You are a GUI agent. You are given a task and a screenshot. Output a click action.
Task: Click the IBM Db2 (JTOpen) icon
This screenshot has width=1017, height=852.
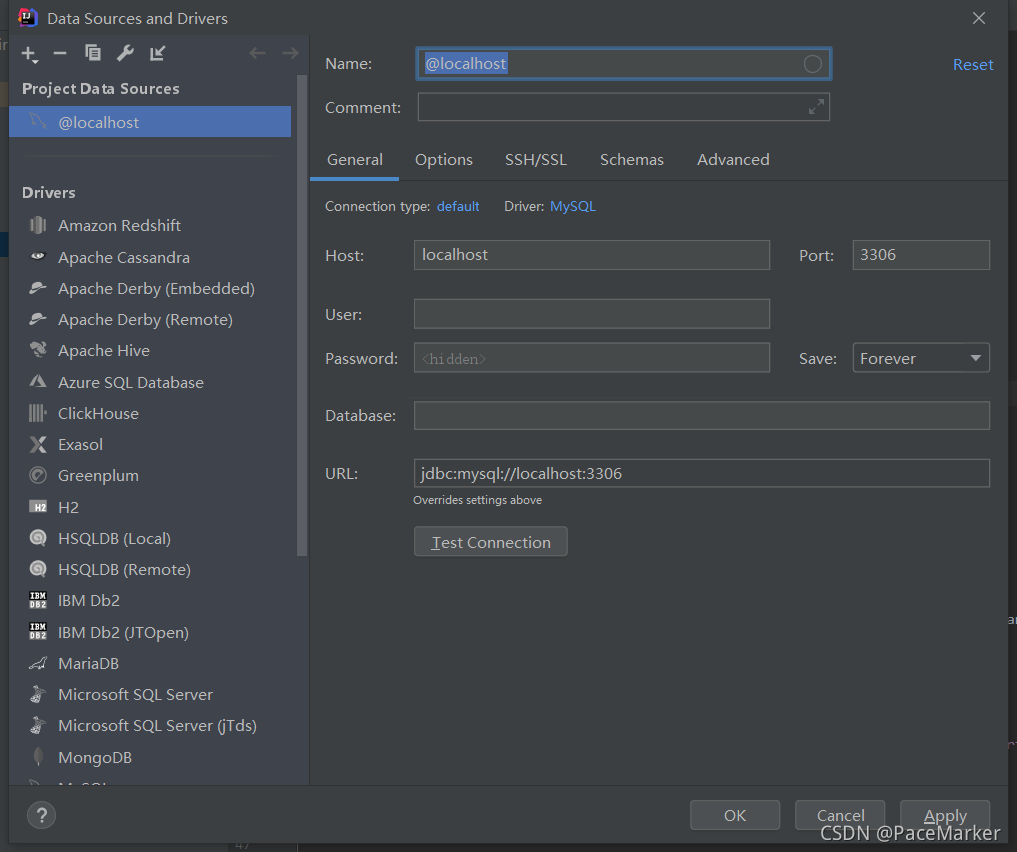click(x=38, y=631)
